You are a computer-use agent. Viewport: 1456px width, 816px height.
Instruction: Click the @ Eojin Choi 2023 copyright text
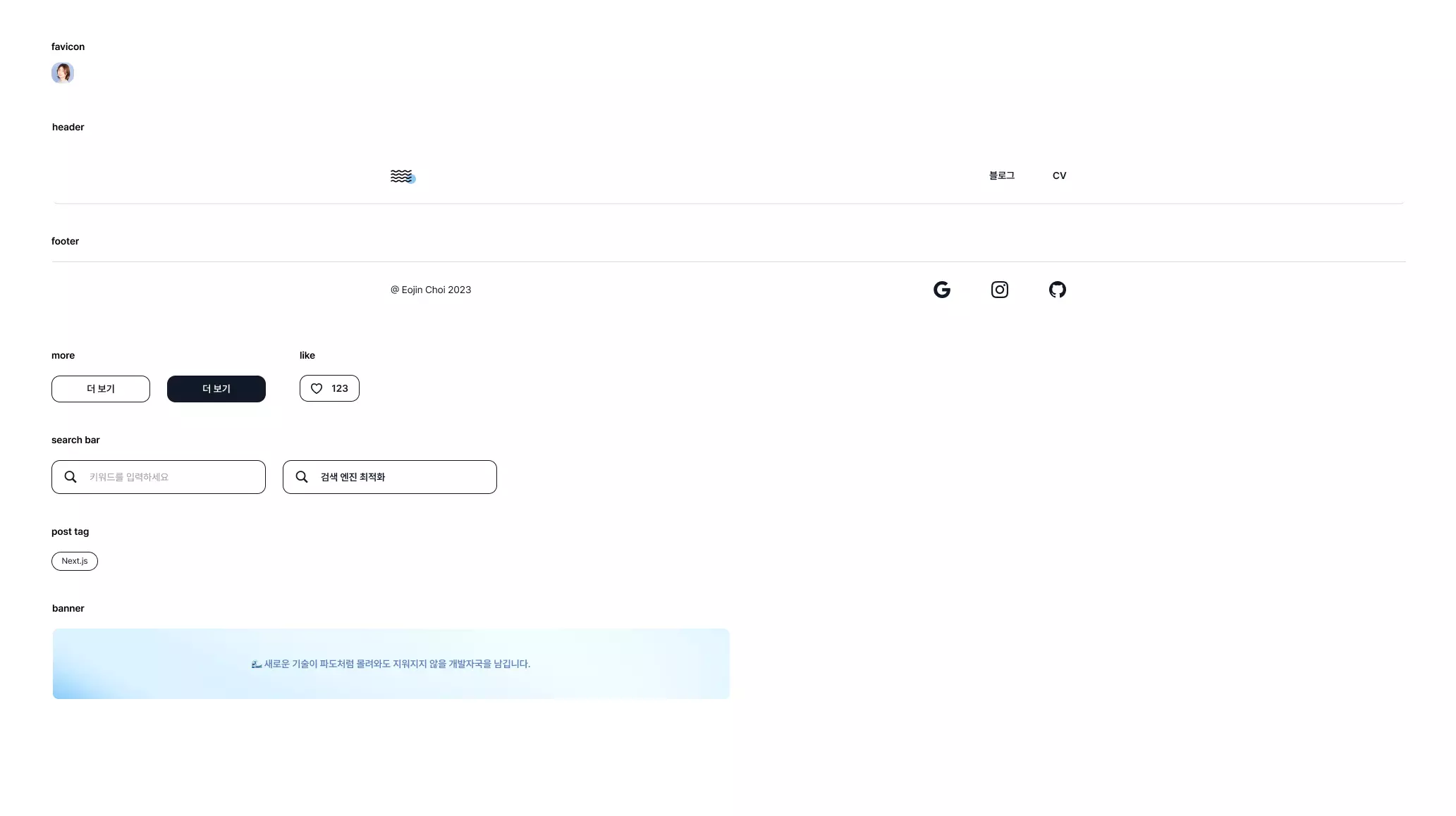point(431,289)
